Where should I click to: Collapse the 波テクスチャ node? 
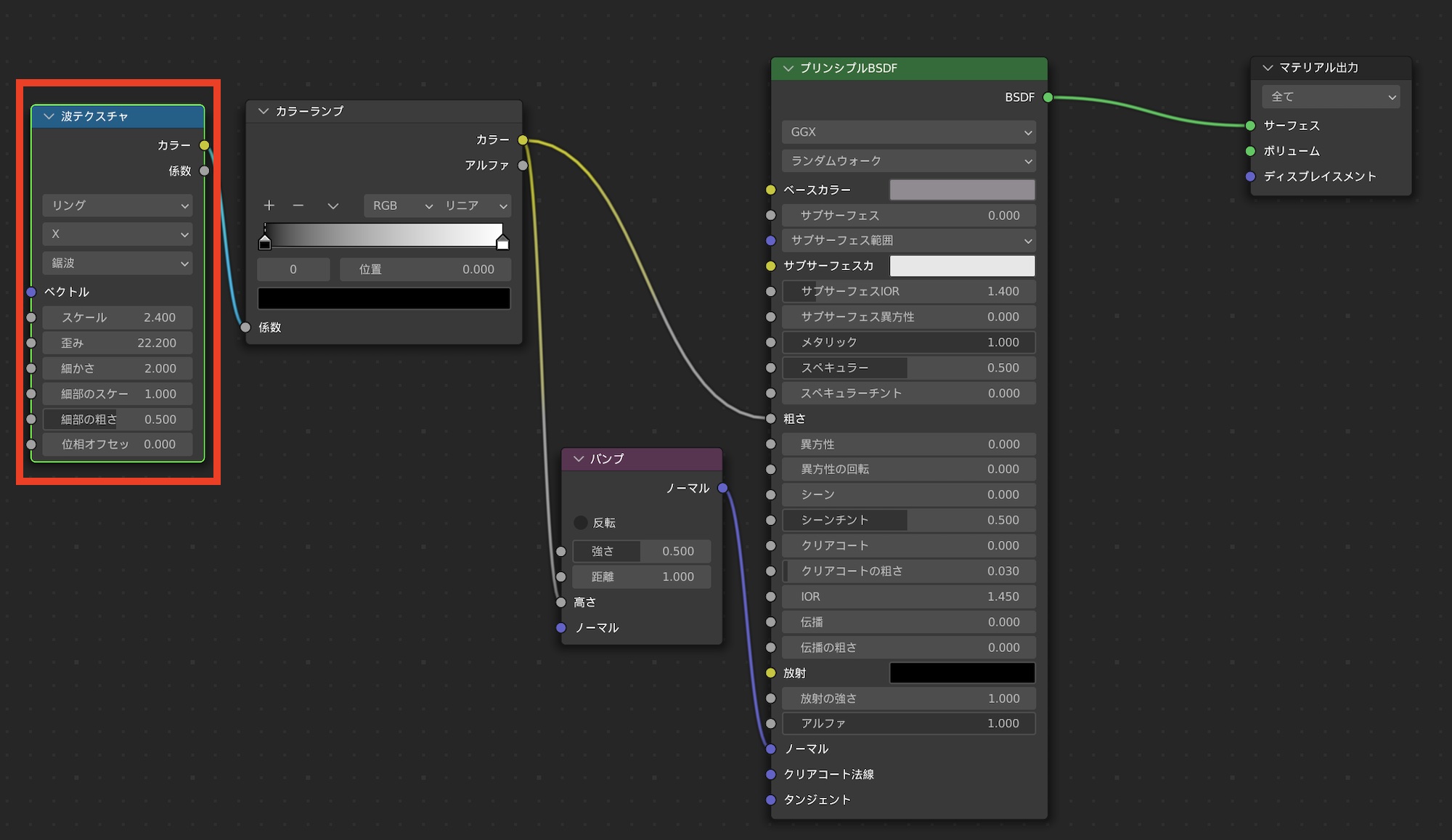pyautogui.click(x=49, y=116)
